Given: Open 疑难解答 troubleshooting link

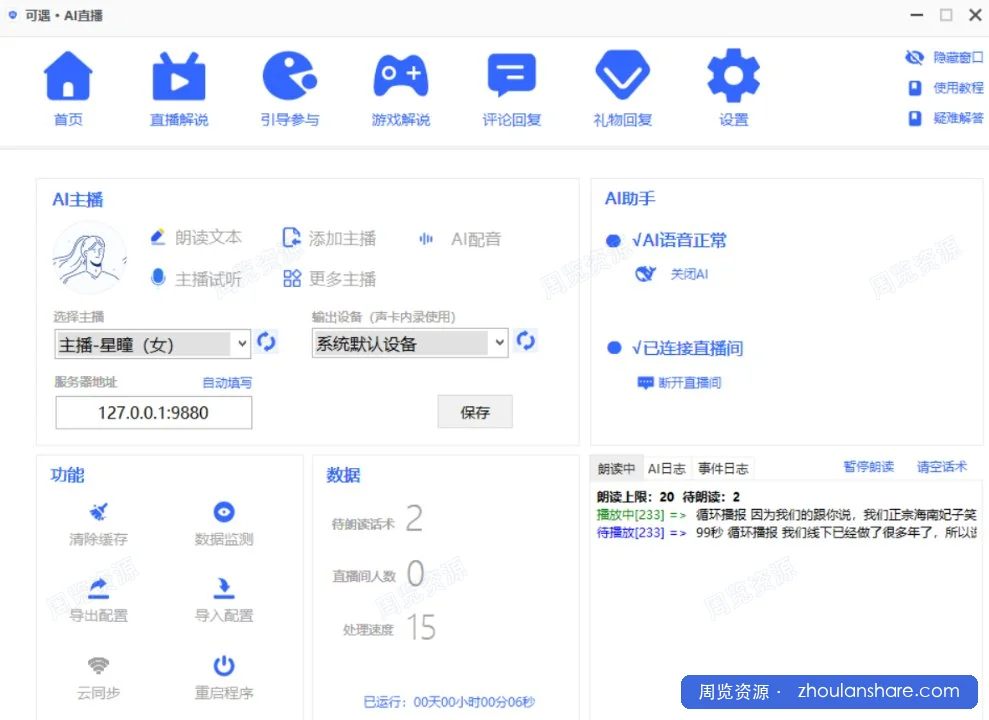Looking at the screenshot, I should click(958, 118).
